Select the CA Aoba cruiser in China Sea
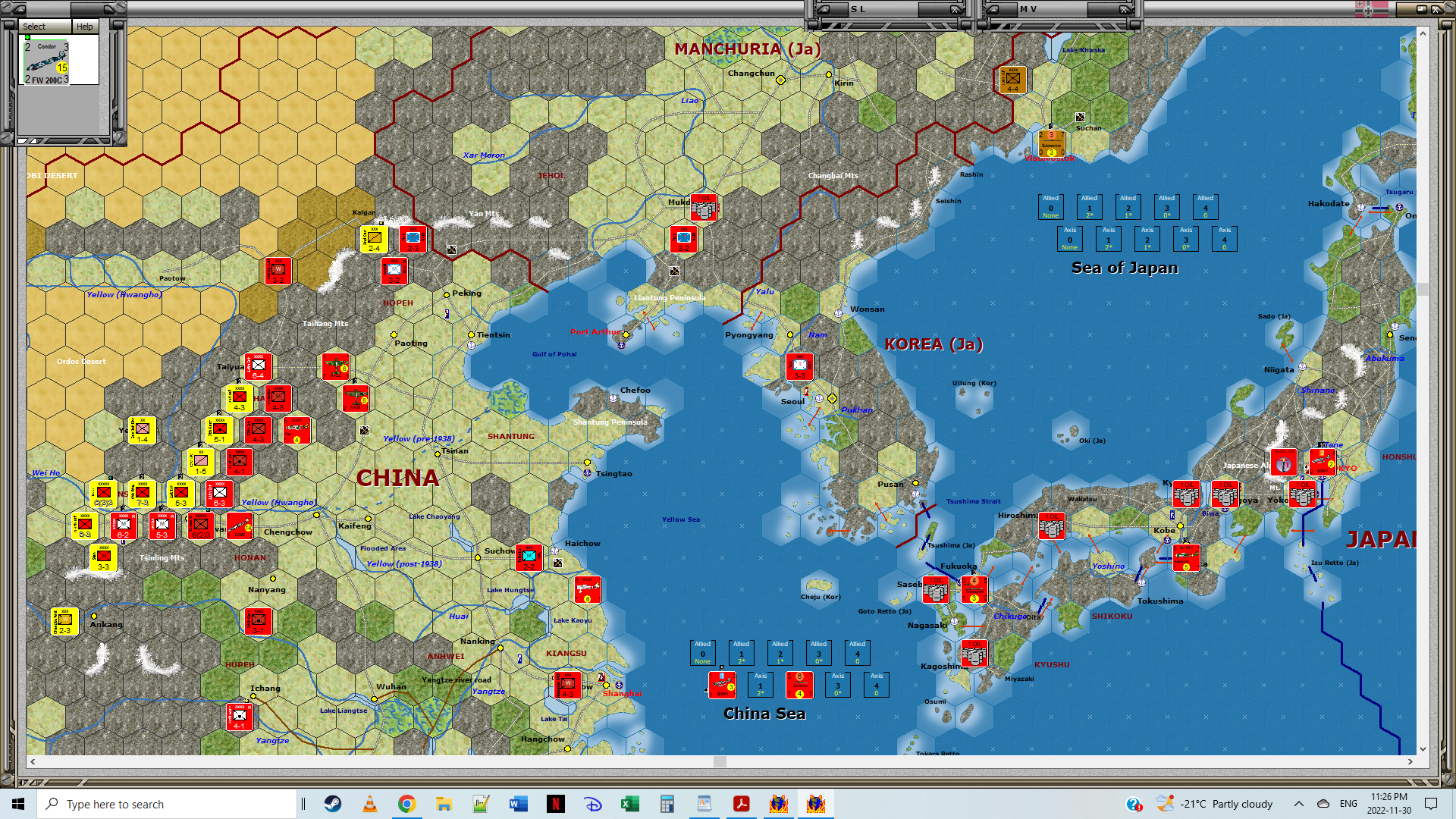Screen dimensions: 1456x819 point(799,685)
